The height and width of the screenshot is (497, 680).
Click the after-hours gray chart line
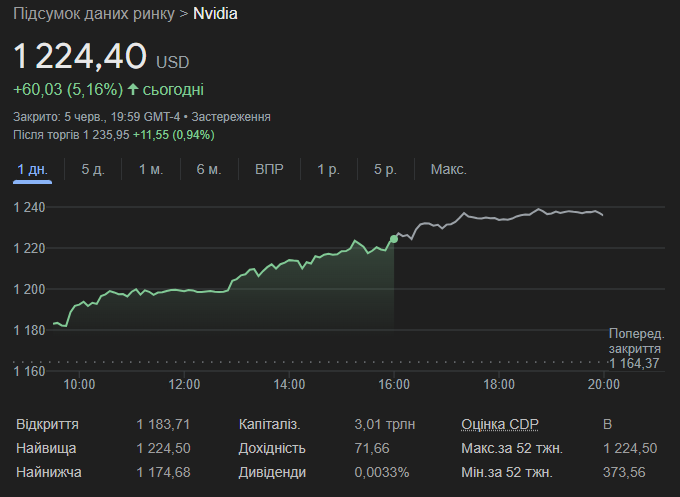[500, 217]
